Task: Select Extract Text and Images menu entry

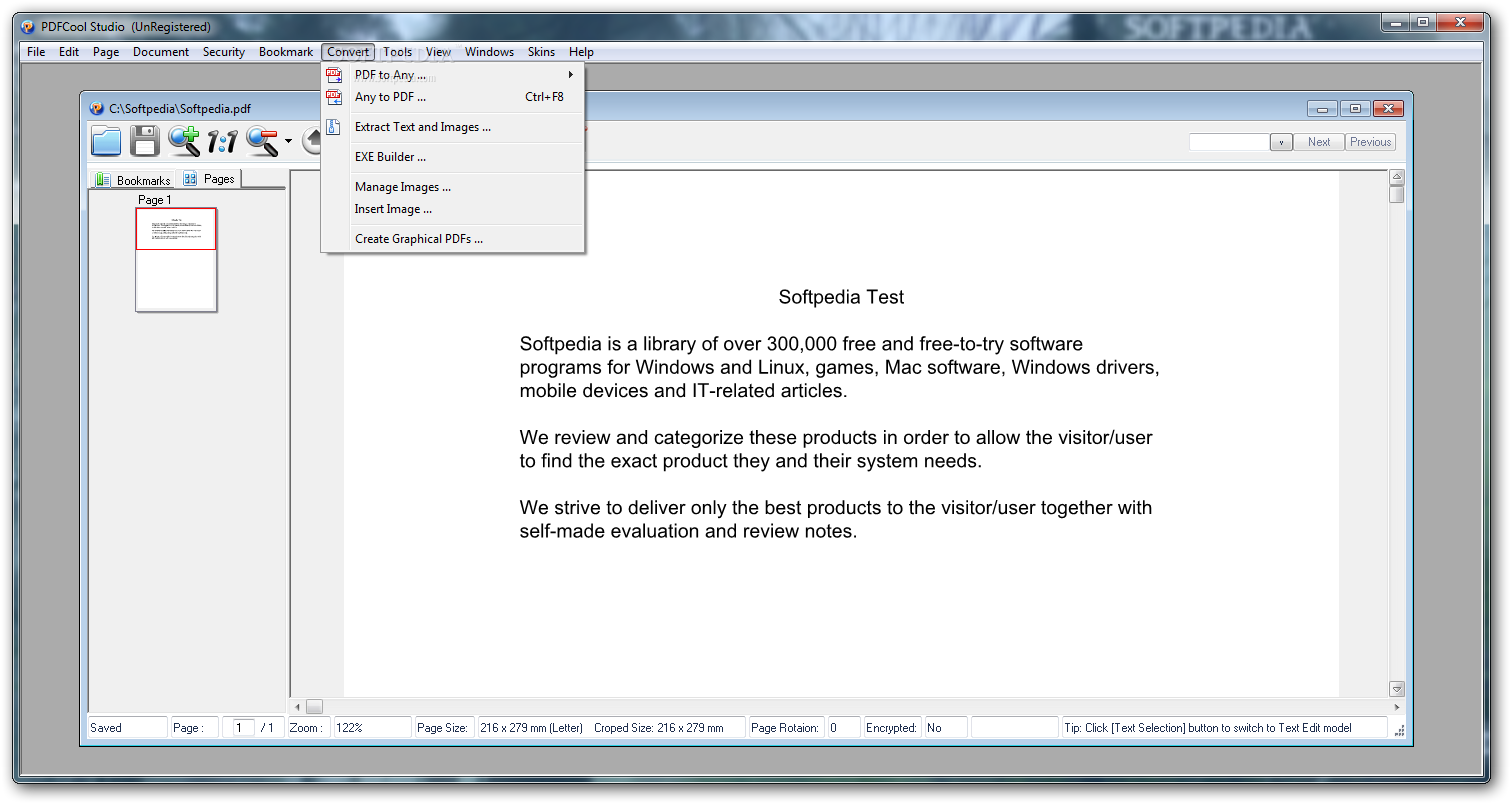Action: pos(453,127)
